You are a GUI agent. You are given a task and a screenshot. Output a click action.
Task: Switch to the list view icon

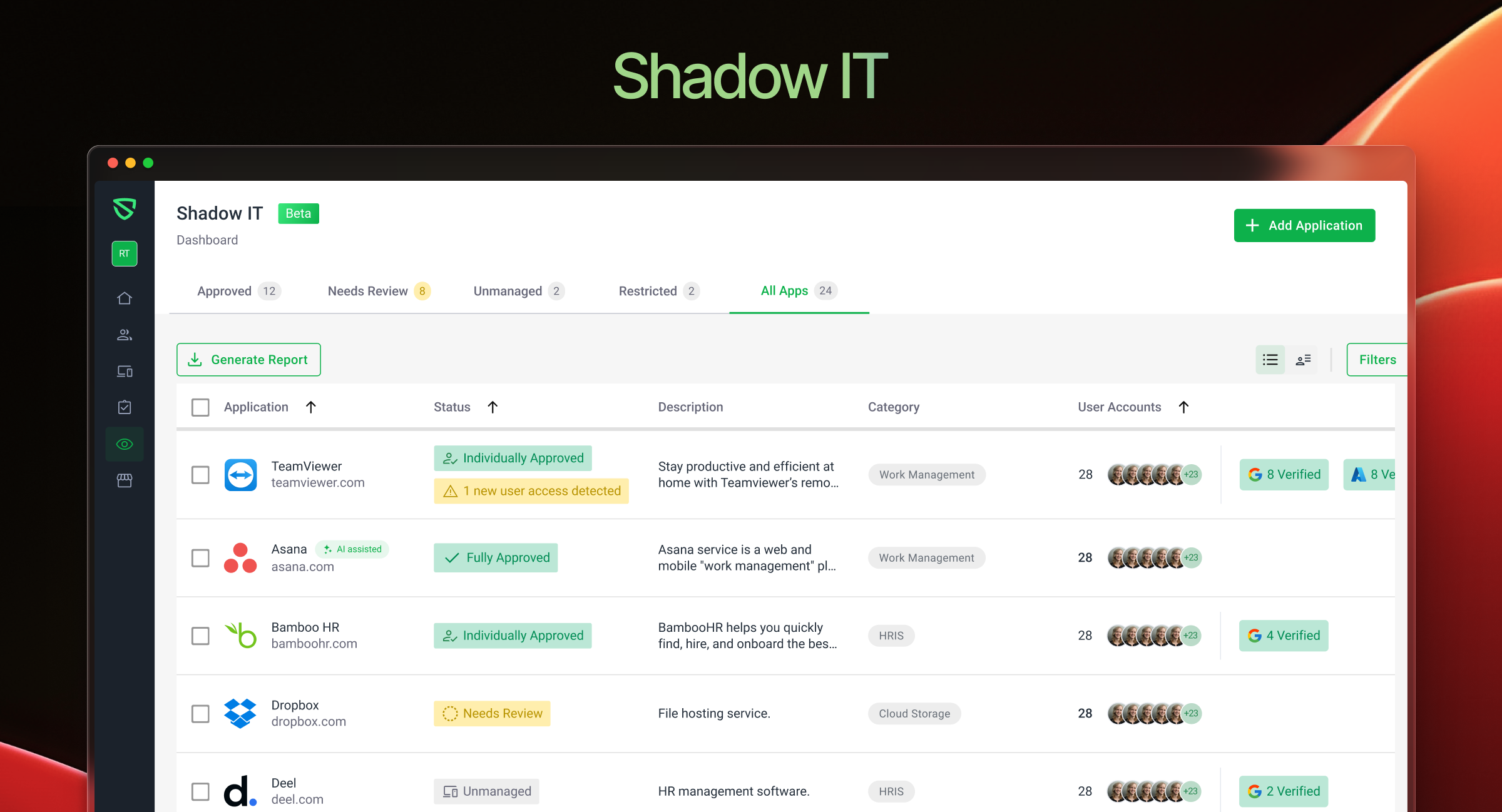tap(1270, 360)
